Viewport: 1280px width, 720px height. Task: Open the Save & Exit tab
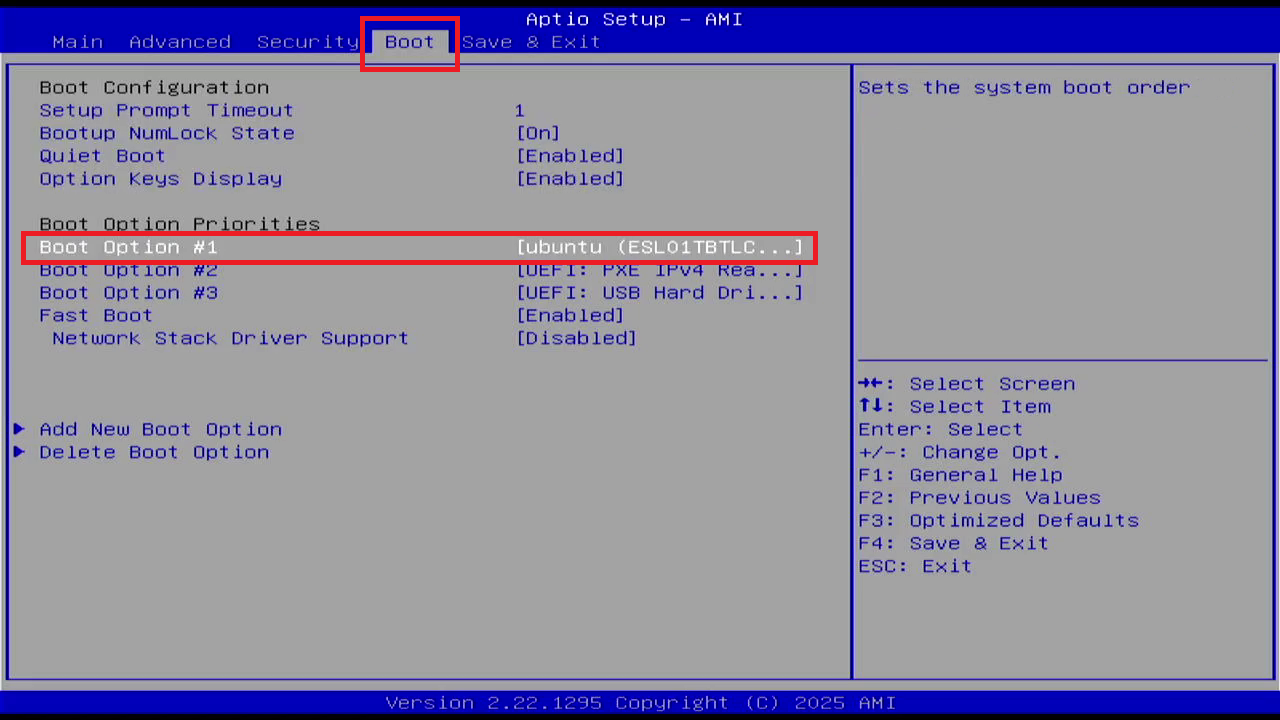[531, 42]
